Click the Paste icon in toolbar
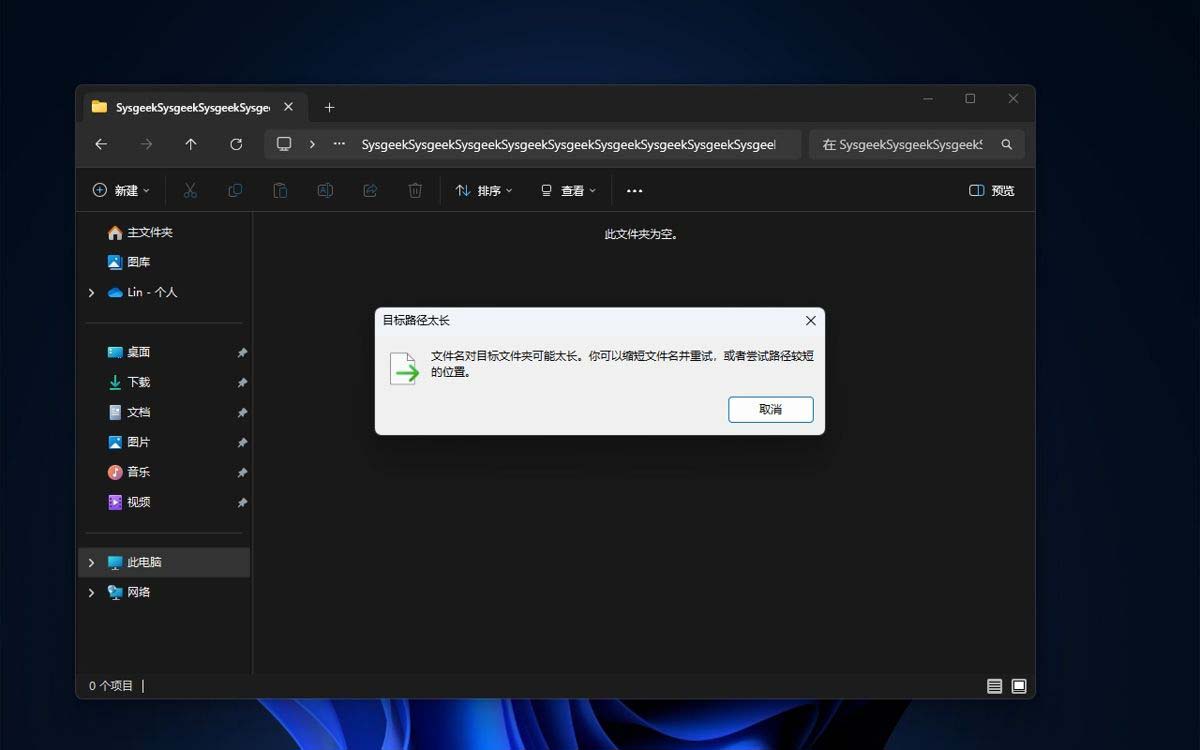Image resolution: width=1200 pixels, height=750 pixels. click(280, 190)
